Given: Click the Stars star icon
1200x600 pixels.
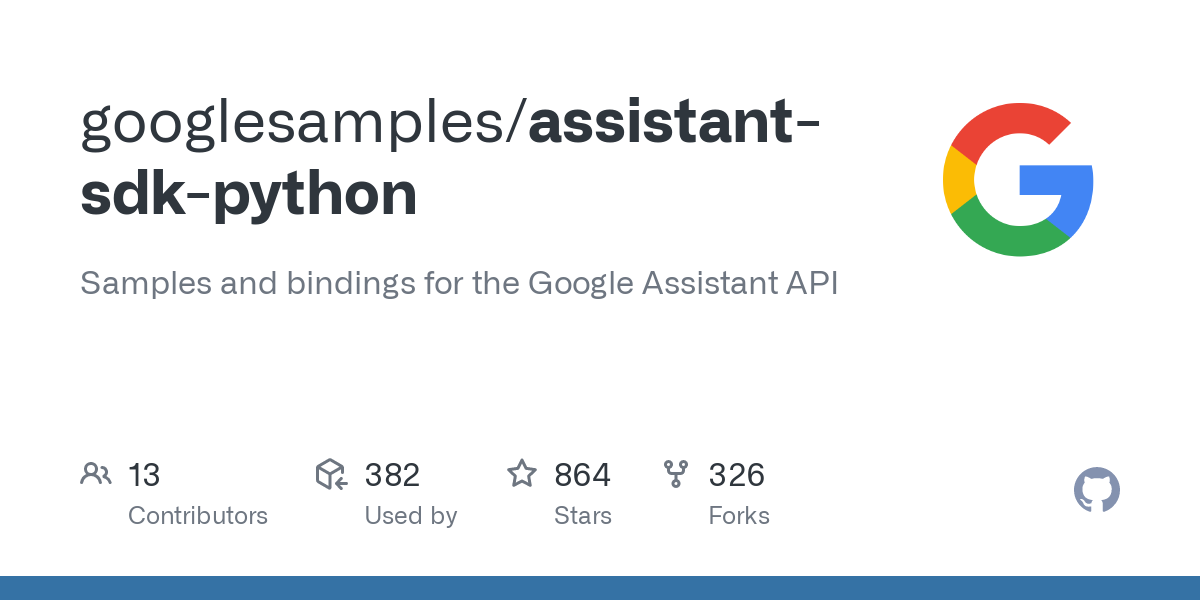Looking at the screenshot, I should point(522,474).
